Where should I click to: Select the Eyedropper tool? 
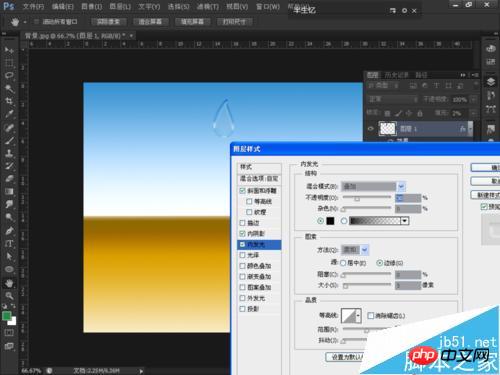click(x=9, y=114)
